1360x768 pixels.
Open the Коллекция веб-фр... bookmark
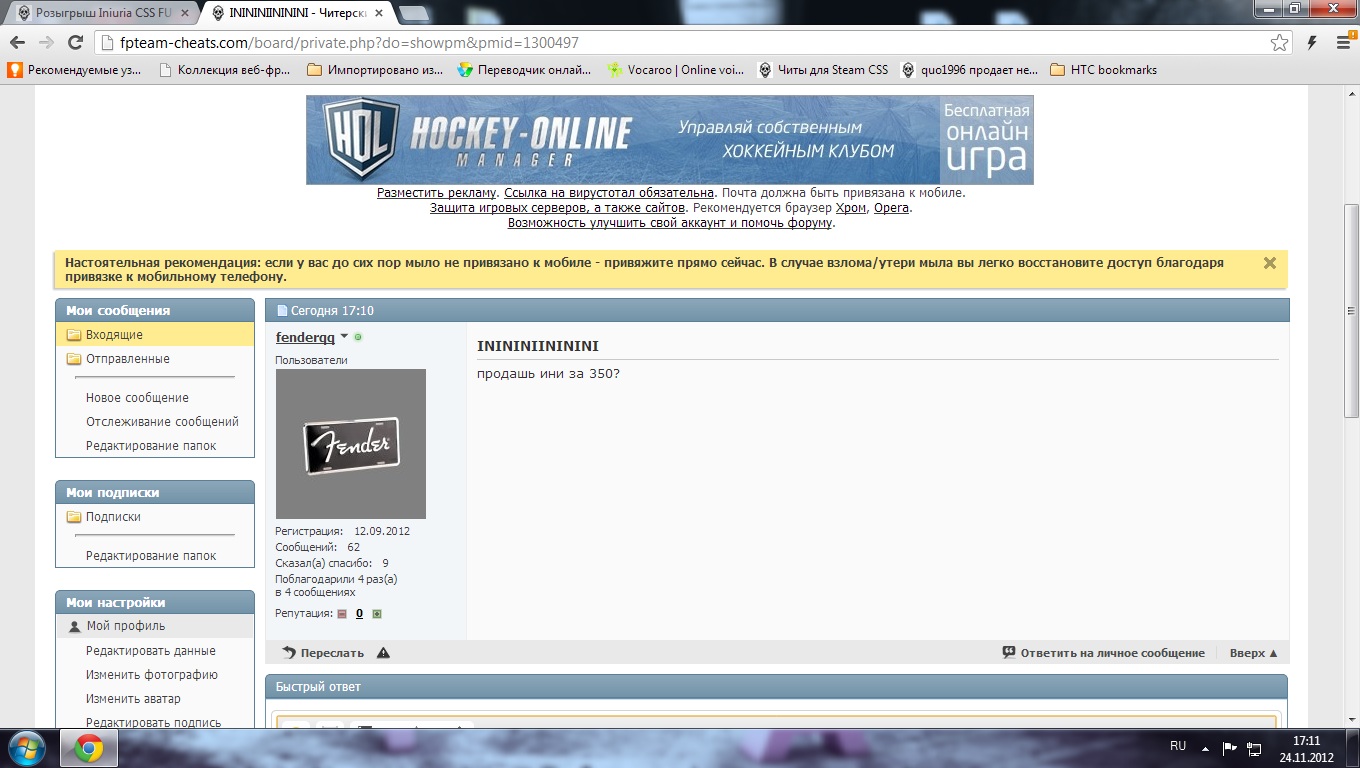coord(225,70)
